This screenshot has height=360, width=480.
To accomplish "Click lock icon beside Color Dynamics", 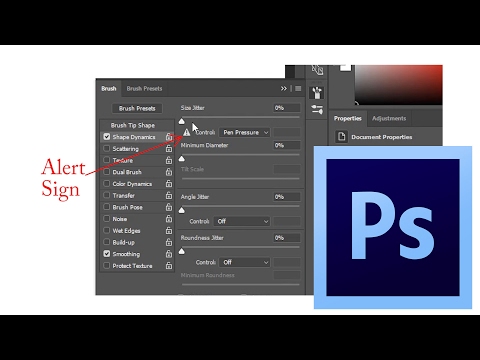I will [169, 183].
